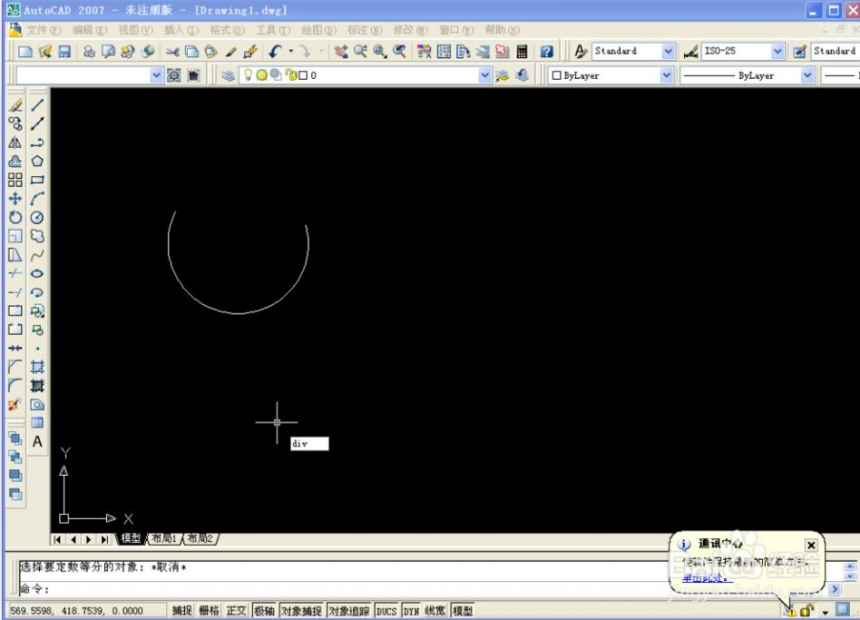The height and width of the screenshot is (620, 860).
Task: Click the ByLayer color swatch box
Action: [x=556, y=75]
